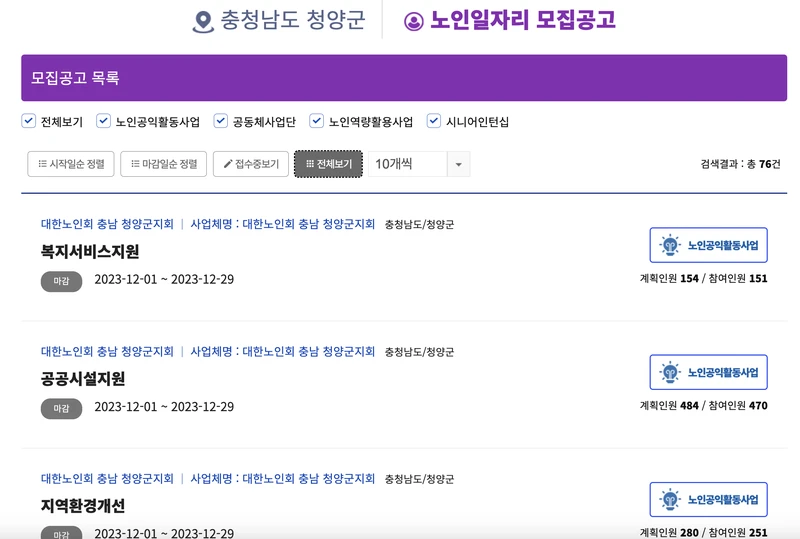Open the 지역환경개선 posting title
The height and width of the screenshot is (539, 800).
coord(83,505)
